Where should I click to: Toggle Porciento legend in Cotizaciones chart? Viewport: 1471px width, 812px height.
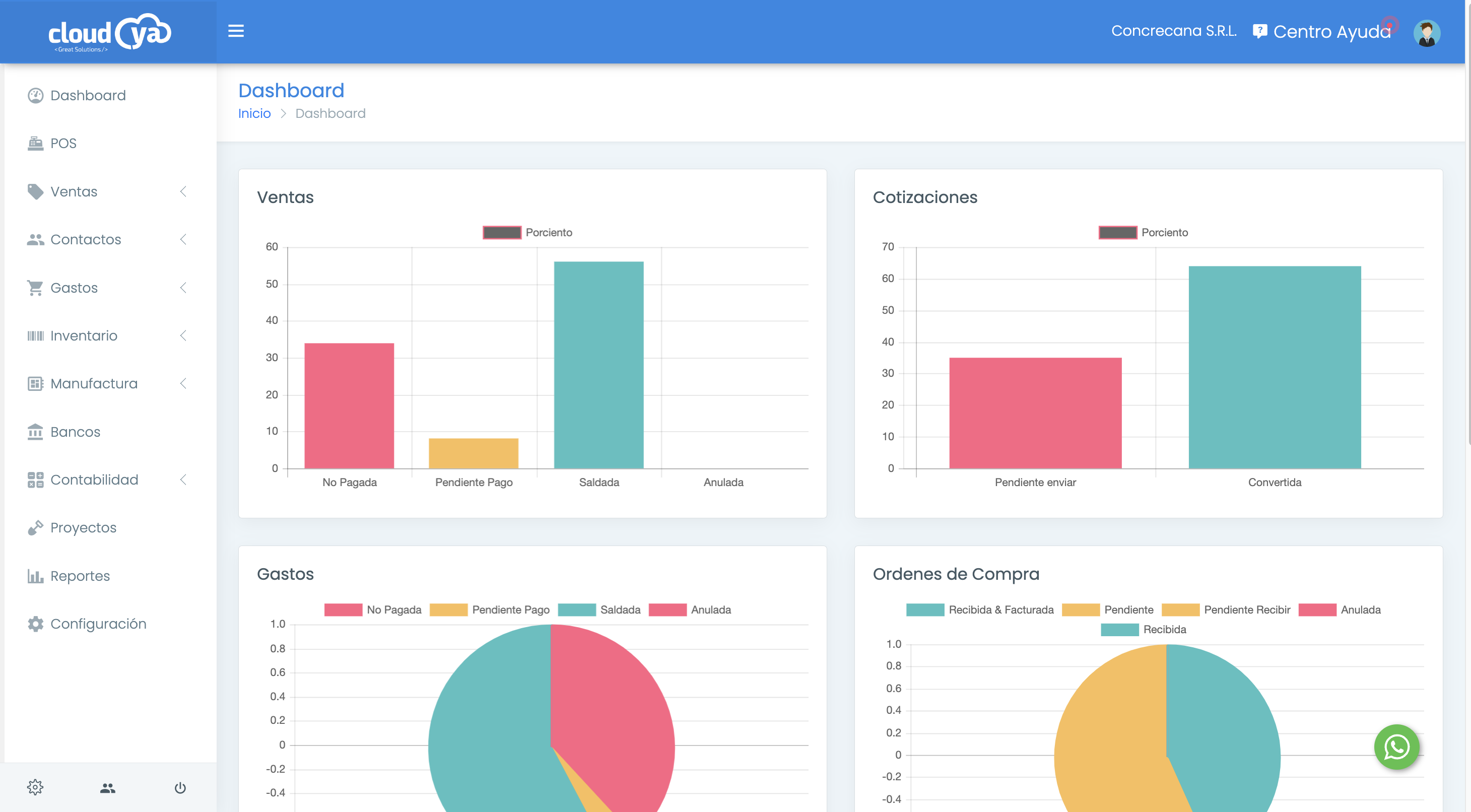1143,232
